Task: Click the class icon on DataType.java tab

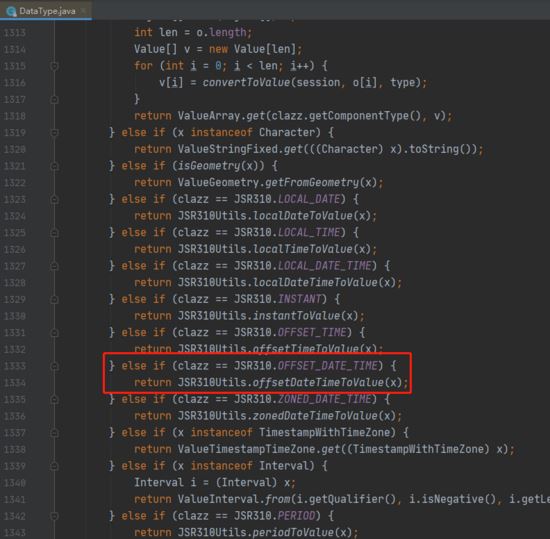Action: tap(11, 11)
